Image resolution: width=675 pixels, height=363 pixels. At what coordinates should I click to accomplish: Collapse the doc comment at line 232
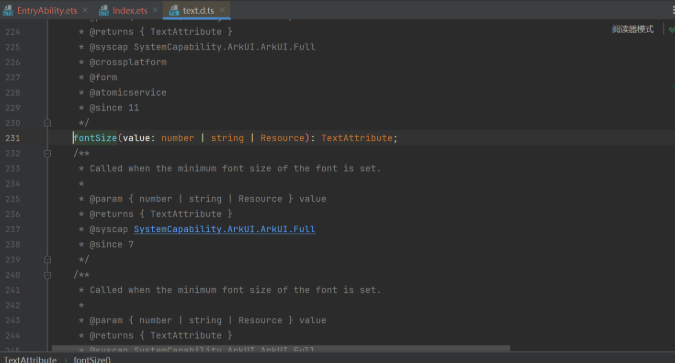pyautogui.click(x=47, y=153)
